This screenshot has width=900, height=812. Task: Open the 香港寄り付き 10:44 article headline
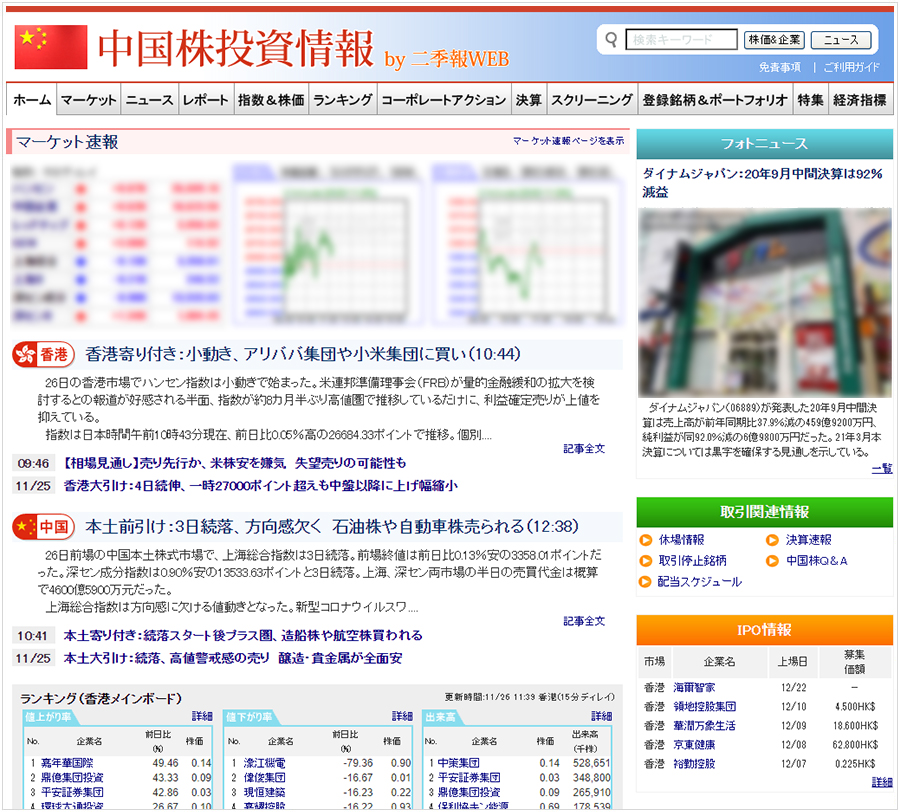tap(303, 354)
